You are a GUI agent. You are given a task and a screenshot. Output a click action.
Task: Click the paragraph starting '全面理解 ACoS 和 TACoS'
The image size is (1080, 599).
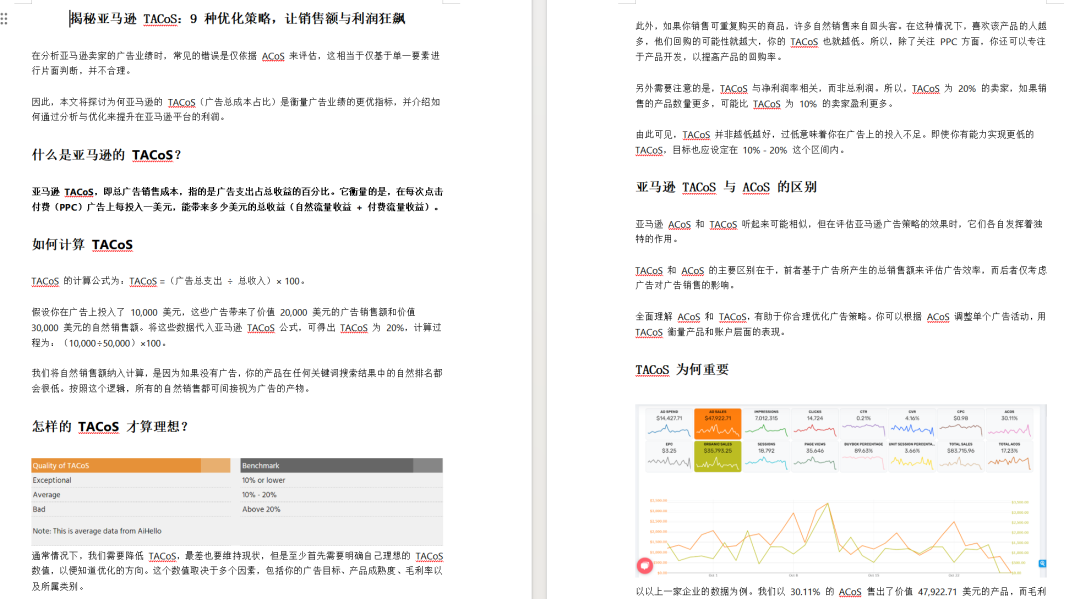(x=841, y=324)
